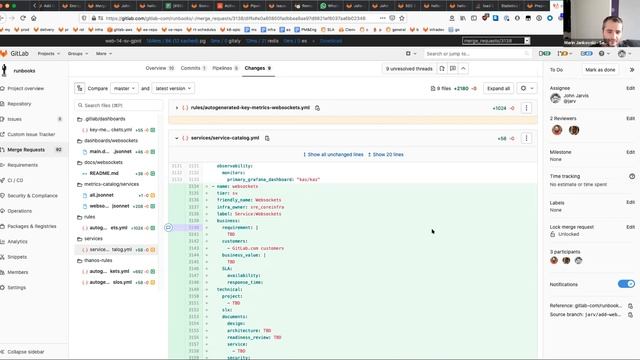The width and height of the screenshot is (640, 360).
Task: Open Repository in the left sidebar
Action: 19,104
